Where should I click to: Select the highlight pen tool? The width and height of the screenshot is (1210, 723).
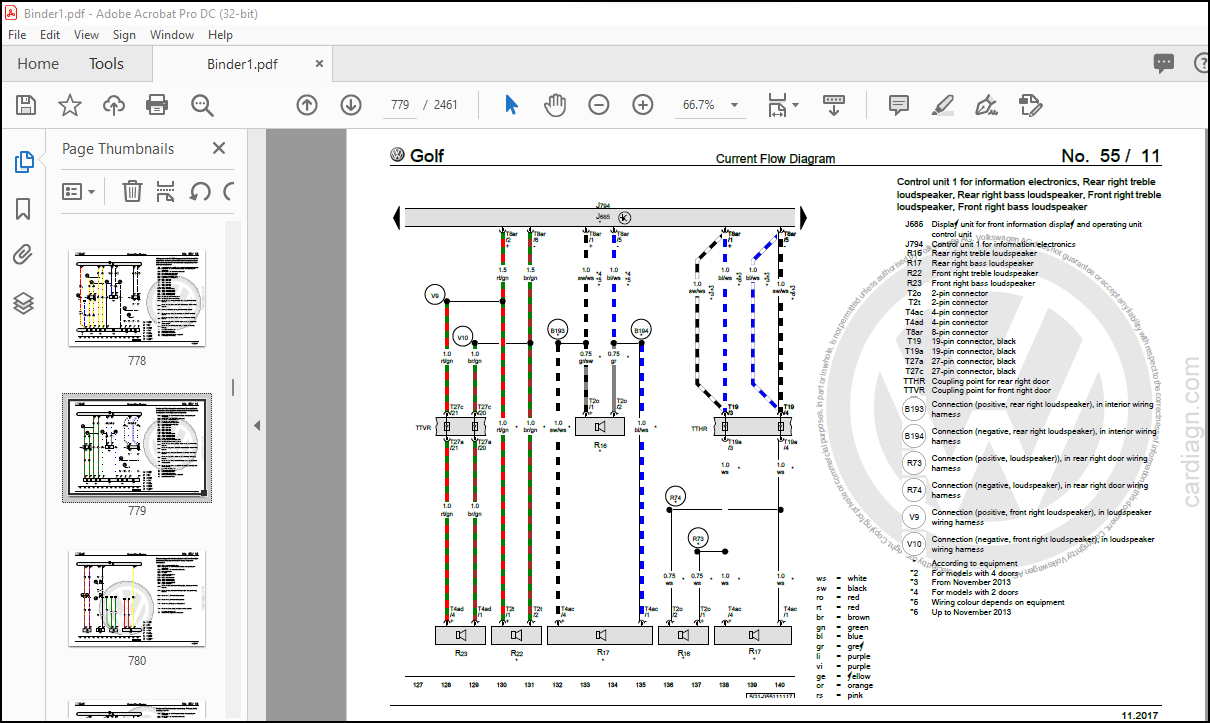[942, 105]
